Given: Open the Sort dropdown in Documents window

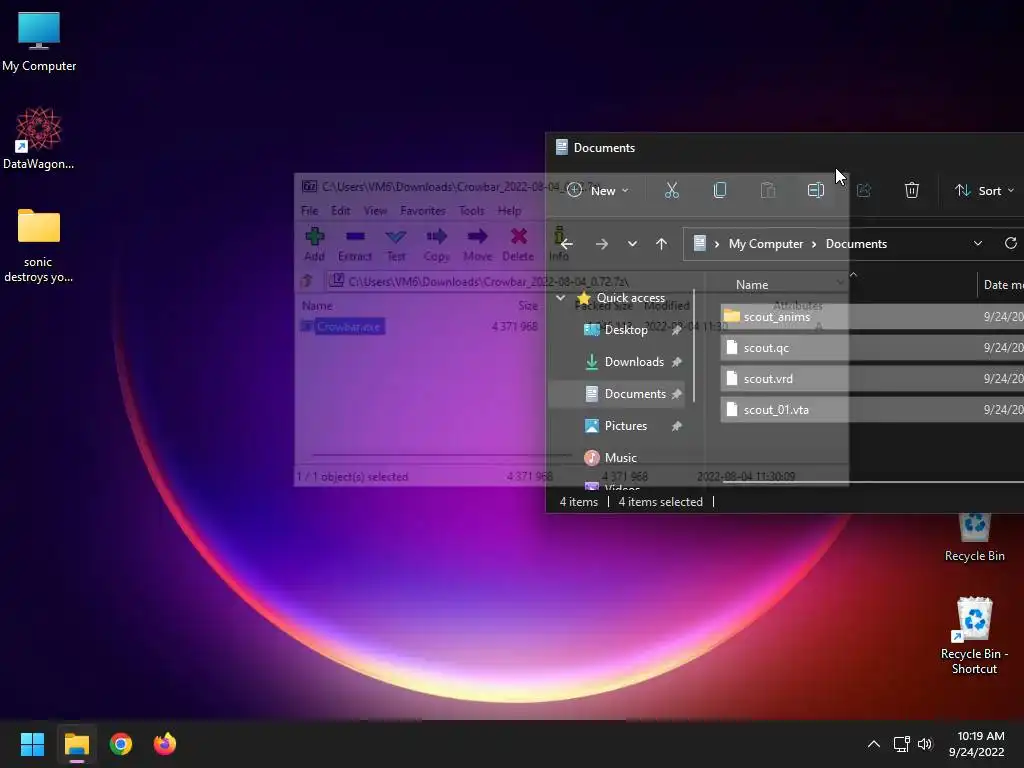Looking at the screenshot, I should (984, 191).
